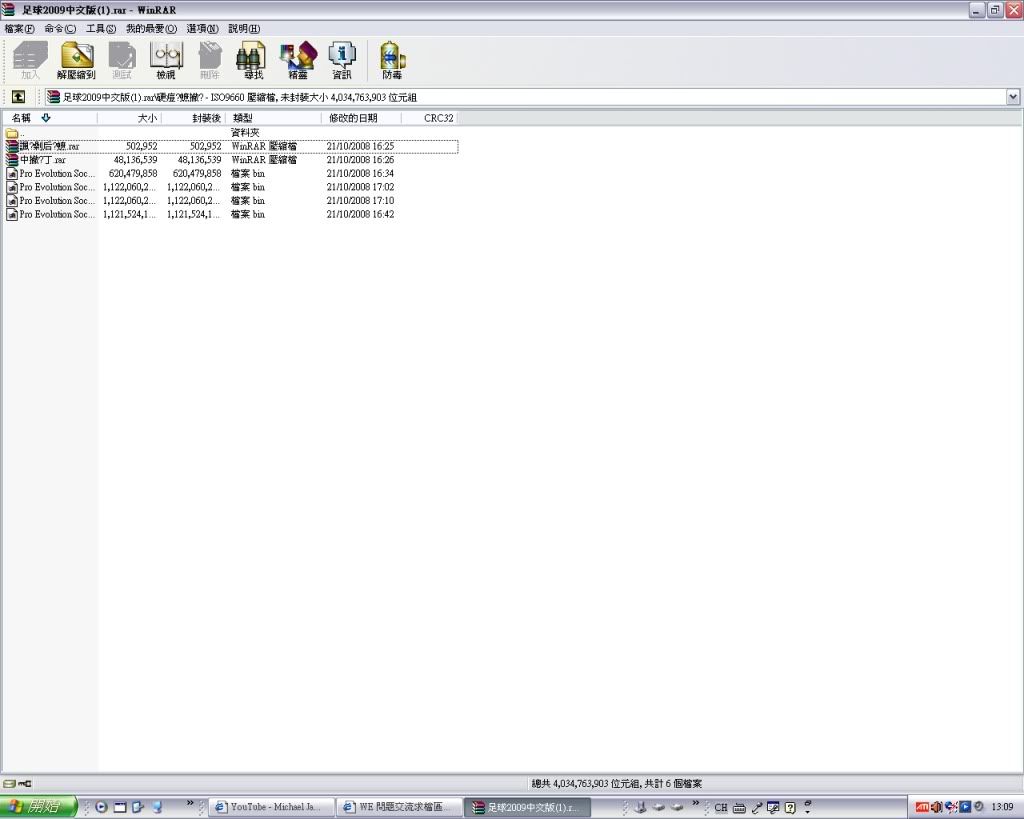Switch to the YouTube - Michael Ja... taskbar window
Image resolution: width=1024 pixels, height=819 pixels.
(273, 807)
